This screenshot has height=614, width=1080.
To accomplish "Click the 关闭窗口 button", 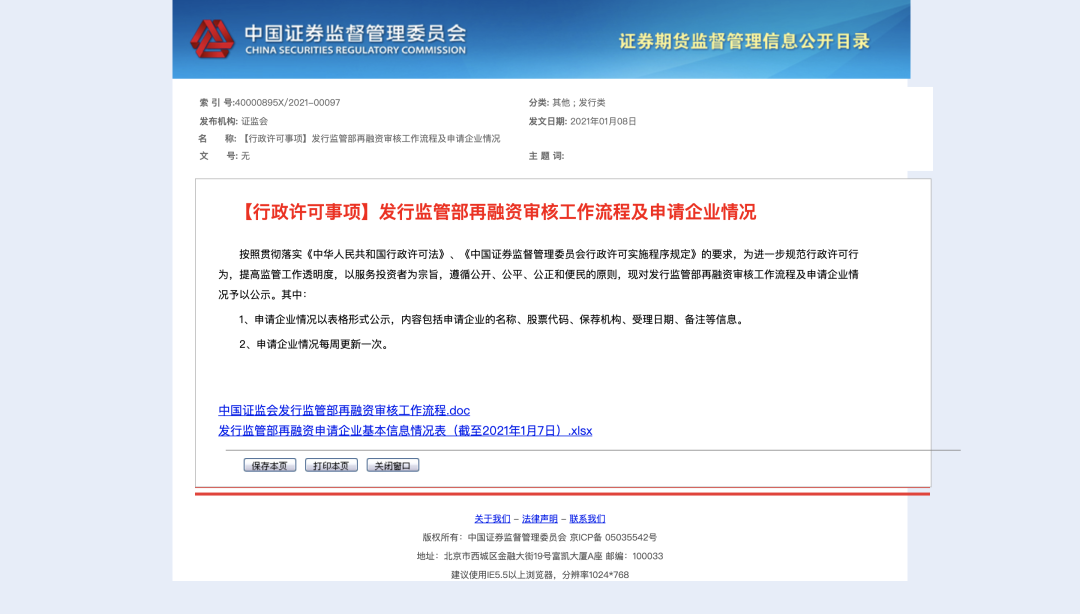I will [394, 464].
